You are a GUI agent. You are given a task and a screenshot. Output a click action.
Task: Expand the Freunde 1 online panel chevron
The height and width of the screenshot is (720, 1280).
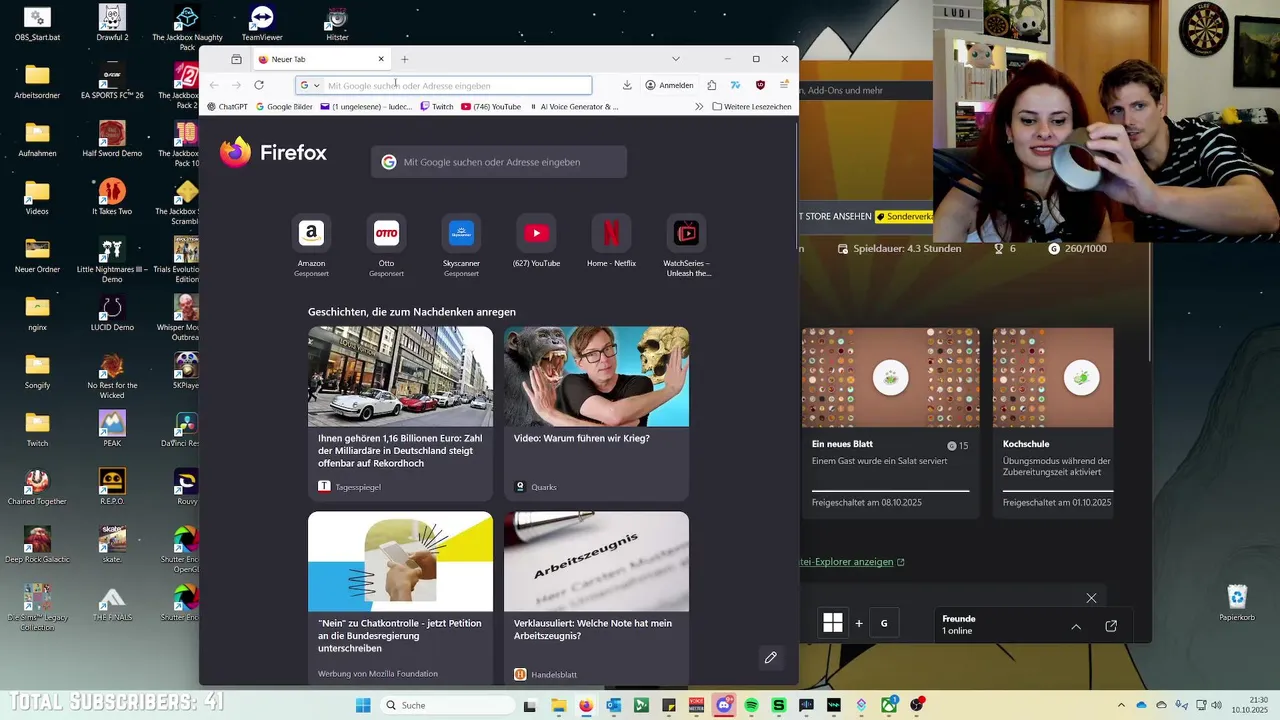[1076, 626]
